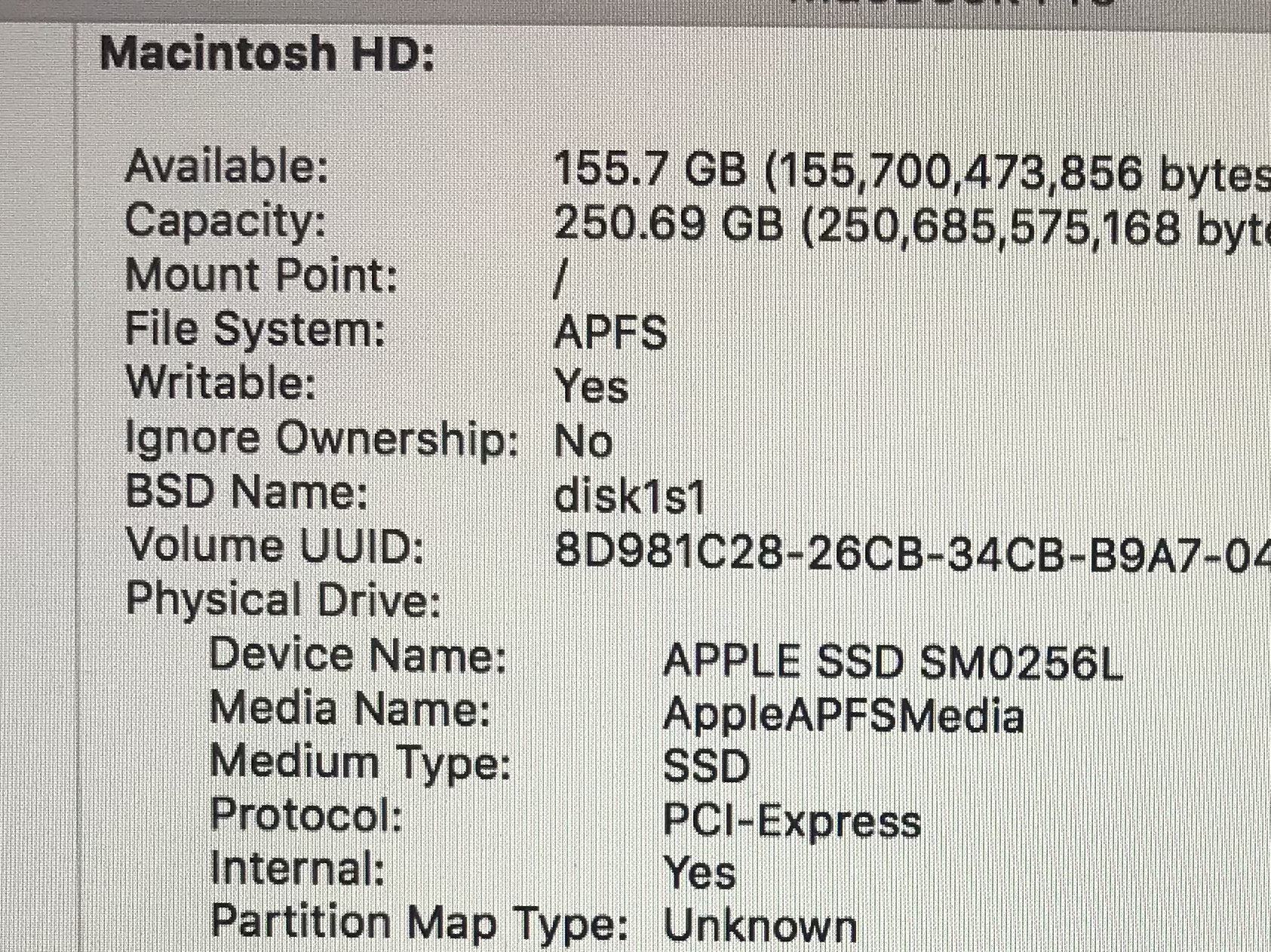Select the APFS file system value
1271x952 pixels.
click(x=610, y=332)
